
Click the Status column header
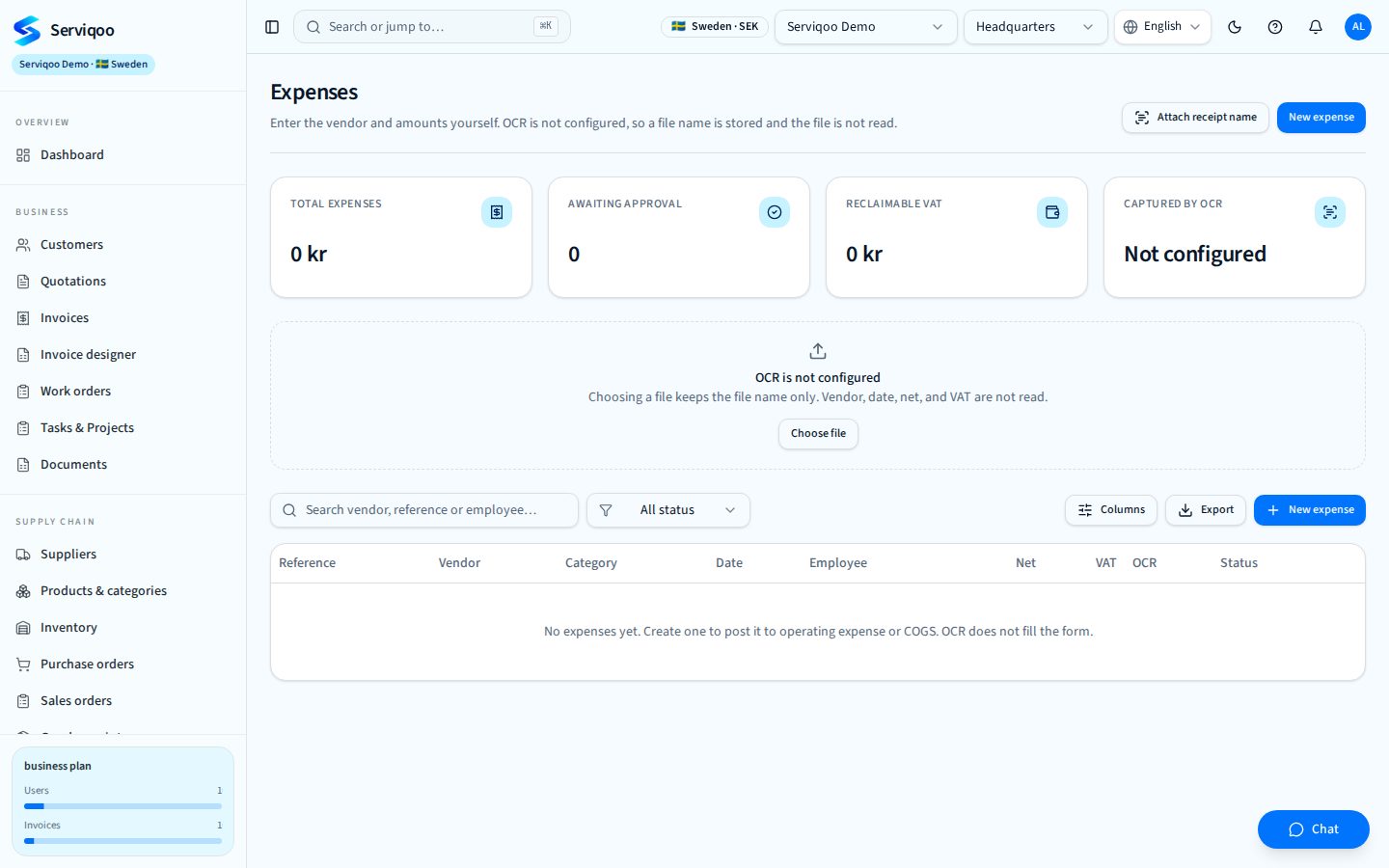click(x=1239, y=563)
